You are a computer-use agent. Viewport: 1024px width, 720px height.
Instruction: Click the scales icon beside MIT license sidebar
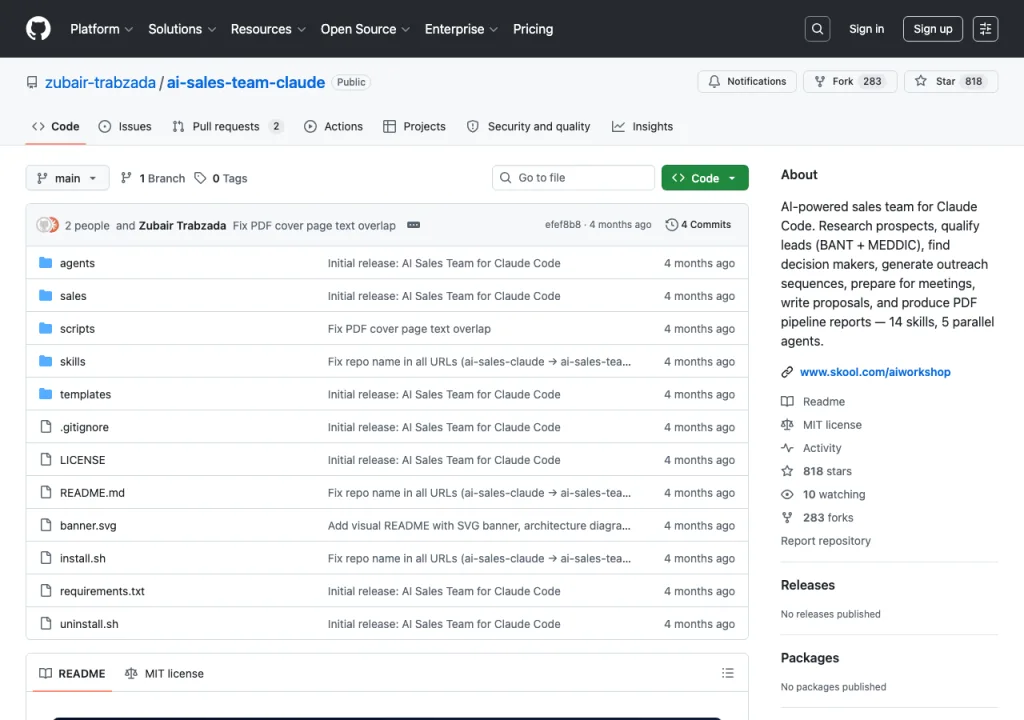(x=787, y=425)
